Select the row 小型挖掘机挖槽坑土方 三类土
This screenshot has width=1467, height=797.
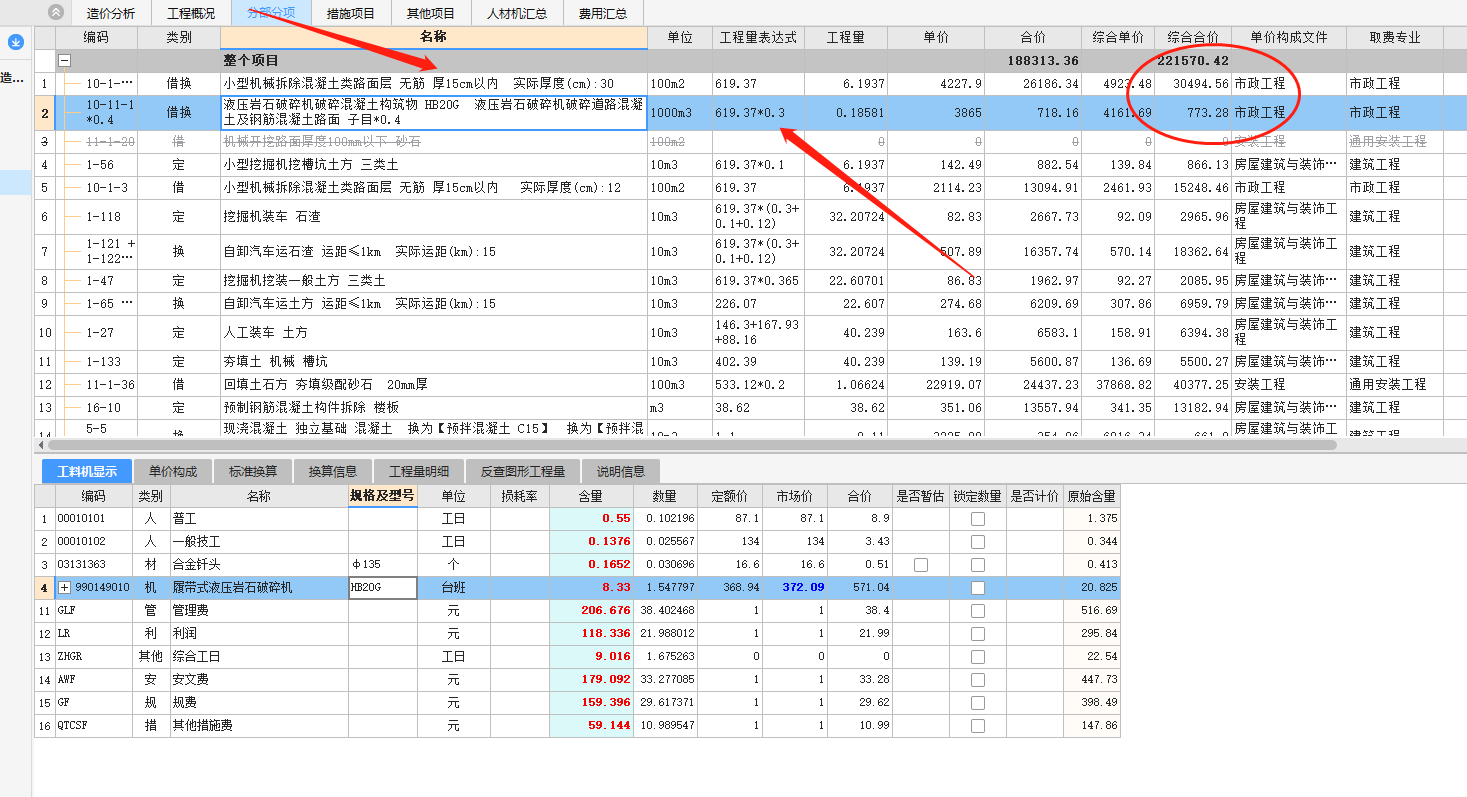click(434, 165)
